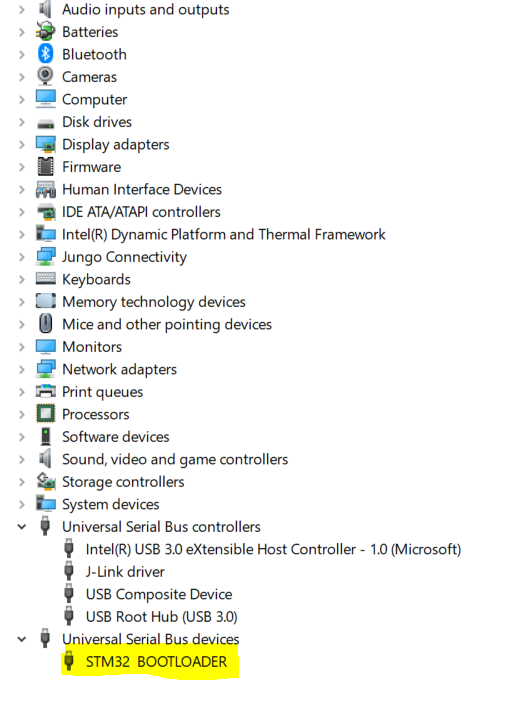
Task: Expand the System devices node
Action: (x=22, y=504)
